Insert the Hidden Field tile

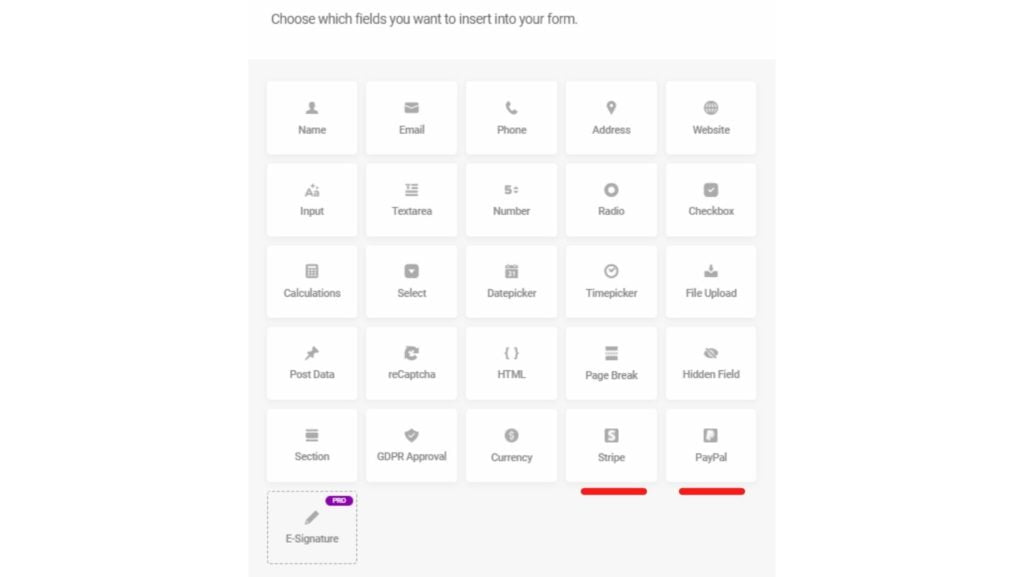pyautogui.click(x=711, y=363)
